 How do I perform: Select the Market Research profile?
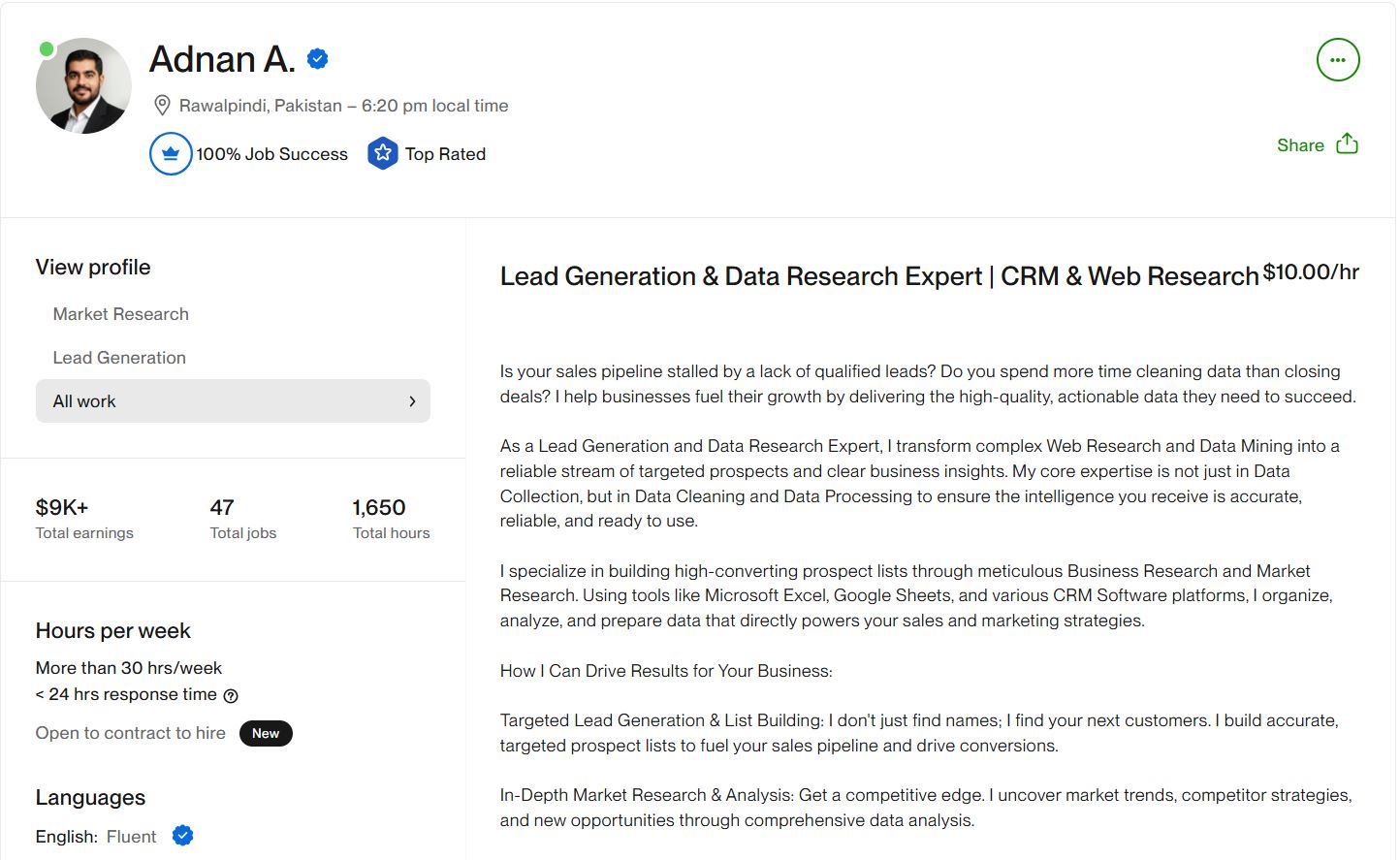(x=121, y=314)
